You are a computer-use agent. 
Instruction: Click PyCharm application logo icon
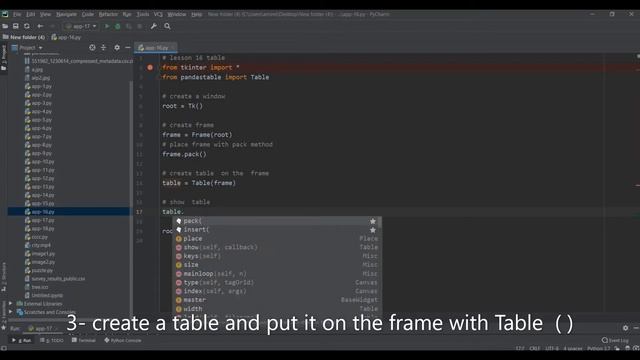[5, 14]
